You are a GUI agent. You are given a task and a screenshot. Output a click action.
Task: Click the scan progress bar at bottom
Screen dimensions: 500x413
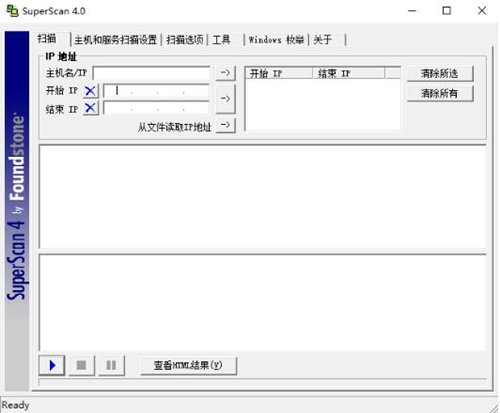[x=262, y=382]
